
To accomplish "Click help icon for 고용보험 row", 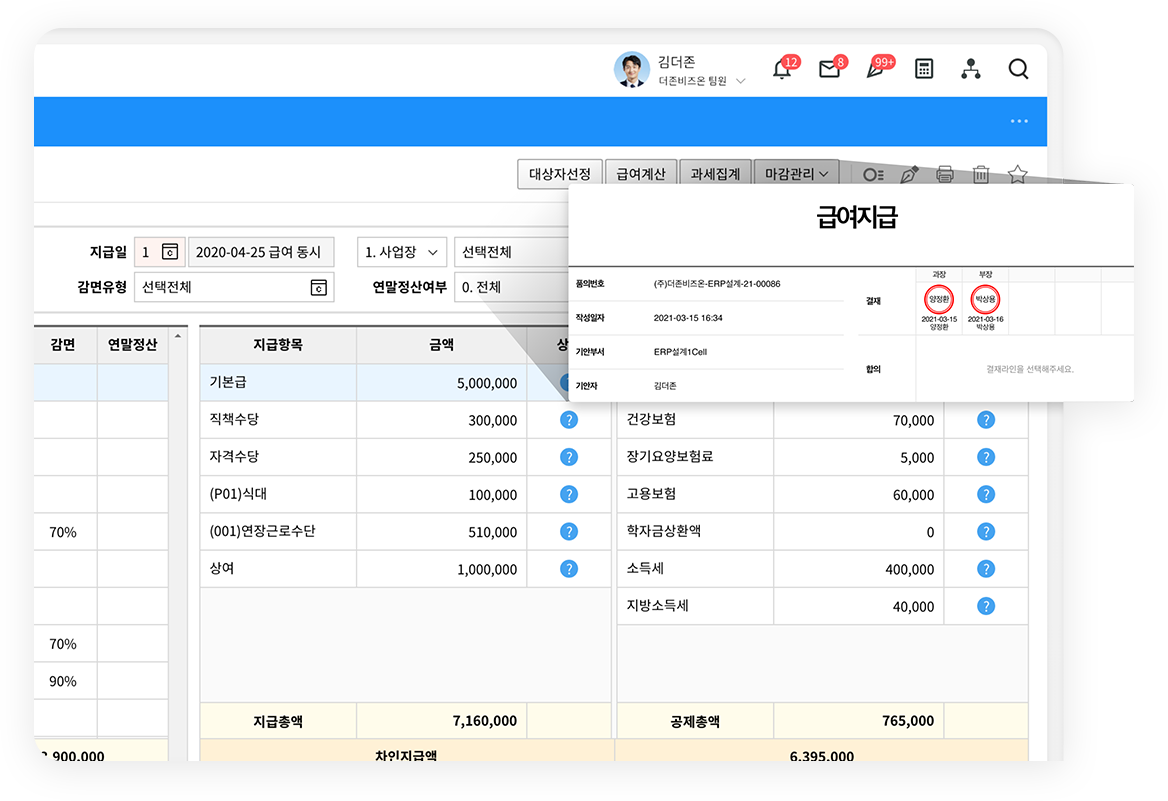I will click(x=986, y=495).
